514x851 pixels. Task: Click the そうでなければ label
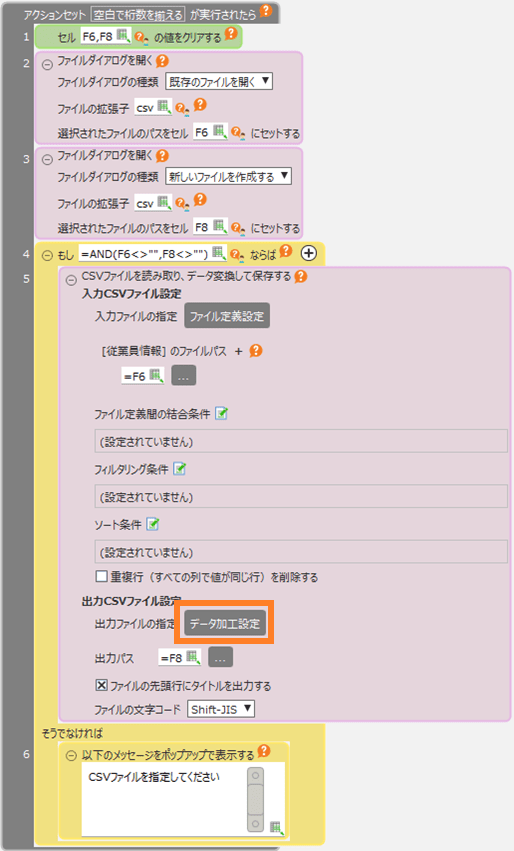coord(72,733)
